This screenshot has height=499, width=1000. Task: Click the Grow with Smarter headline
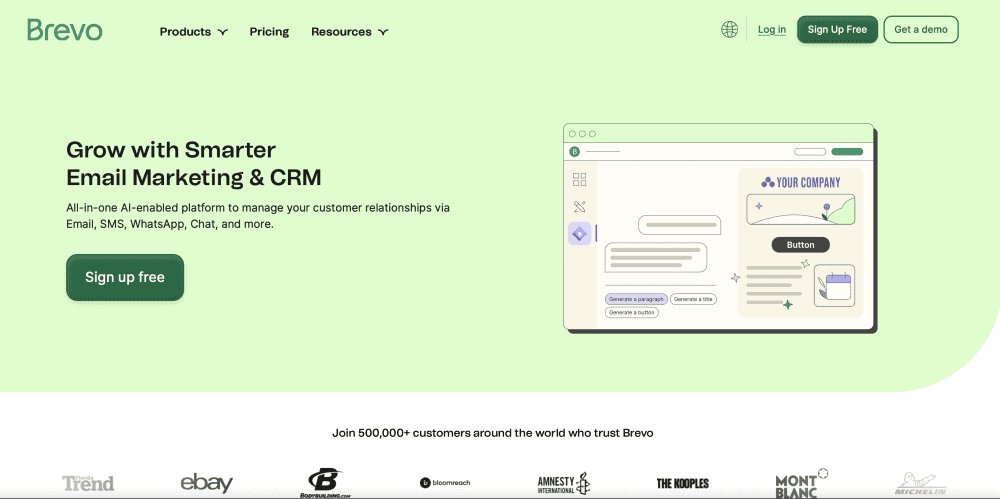[x=194, y=163]
